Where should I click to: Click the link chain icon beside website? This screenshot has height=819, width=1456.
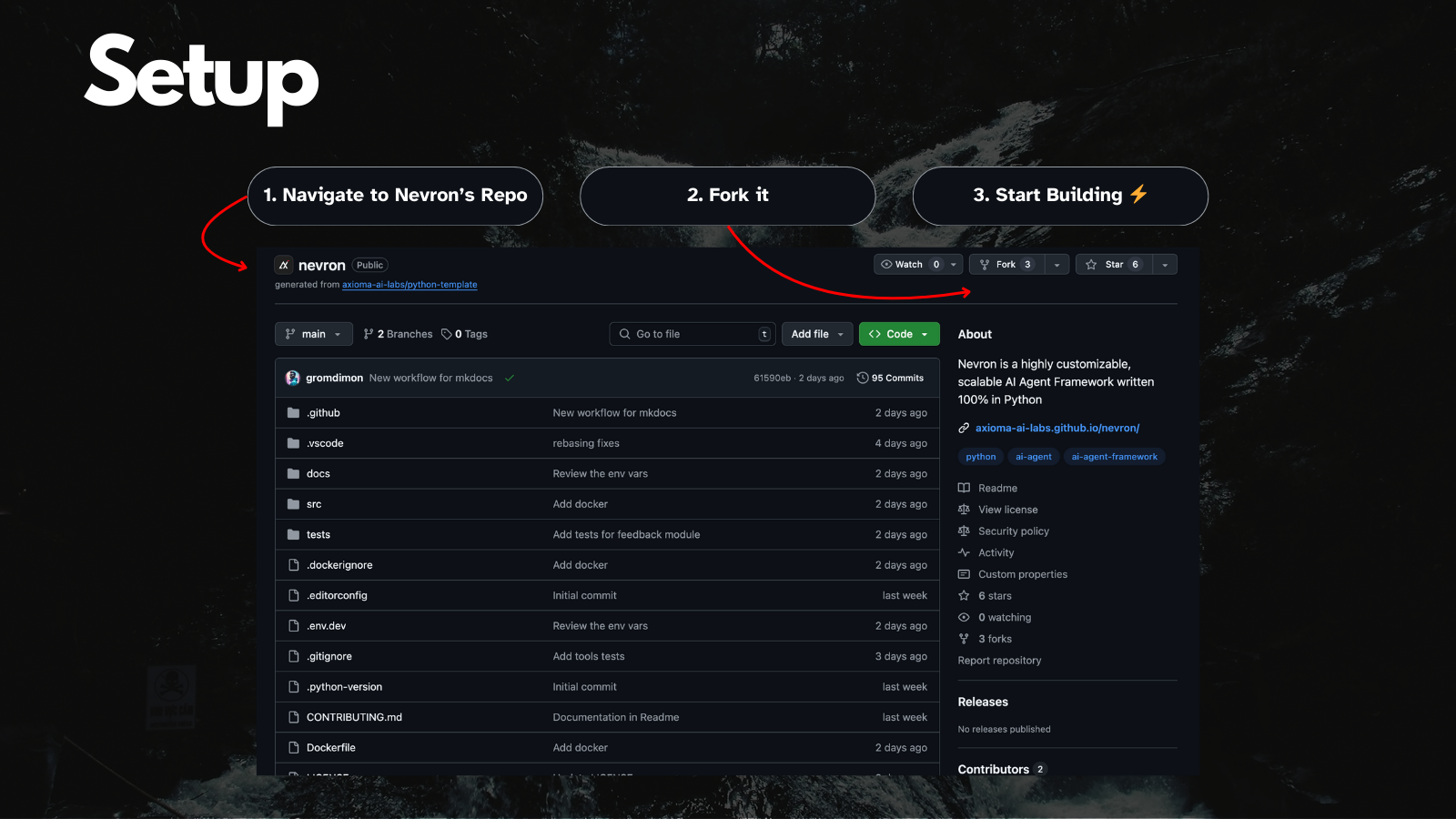[x=964, y=428]
